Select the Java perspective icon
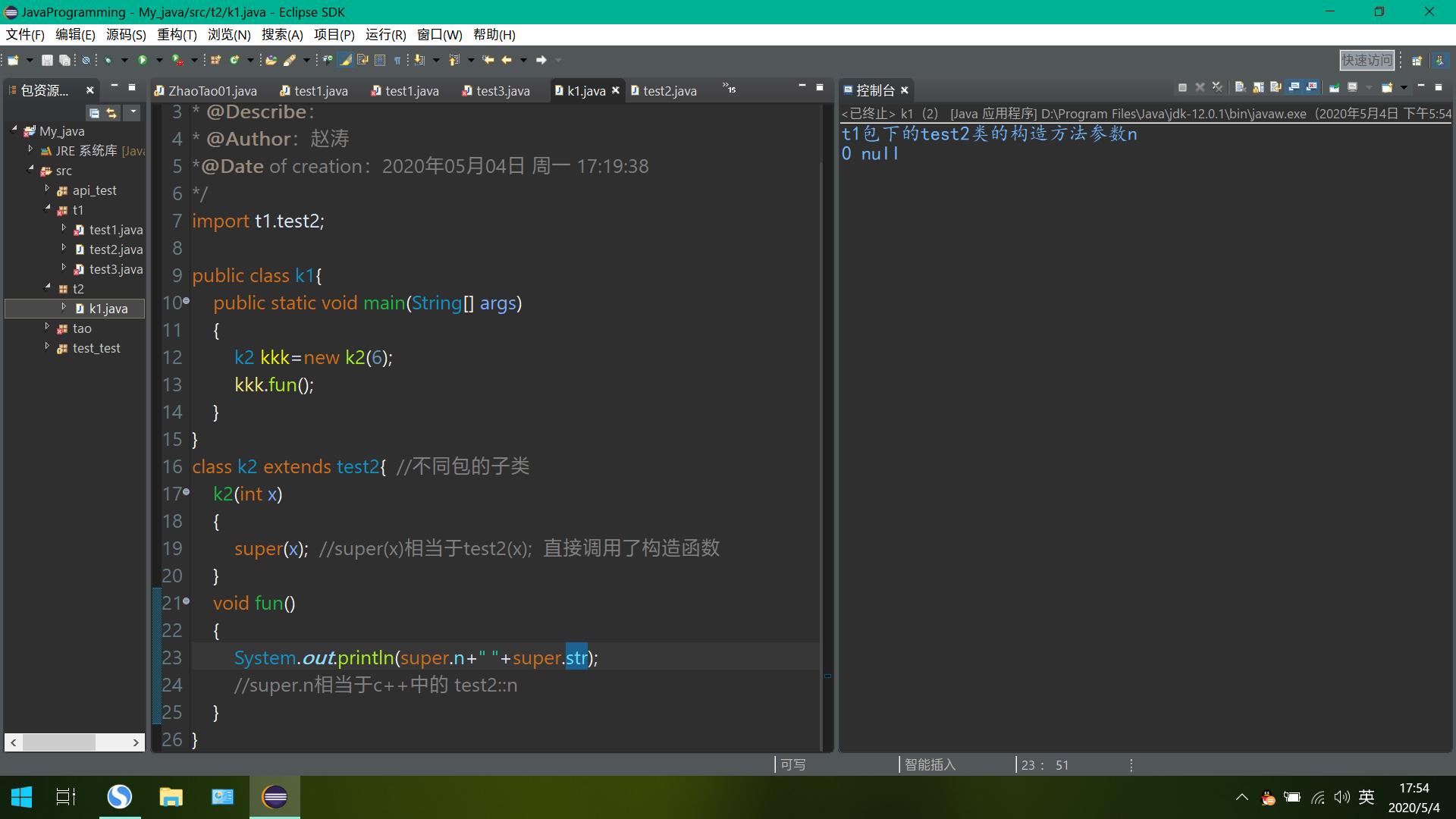Viewport: 1456px width, 819px height. click(1440, 60)
